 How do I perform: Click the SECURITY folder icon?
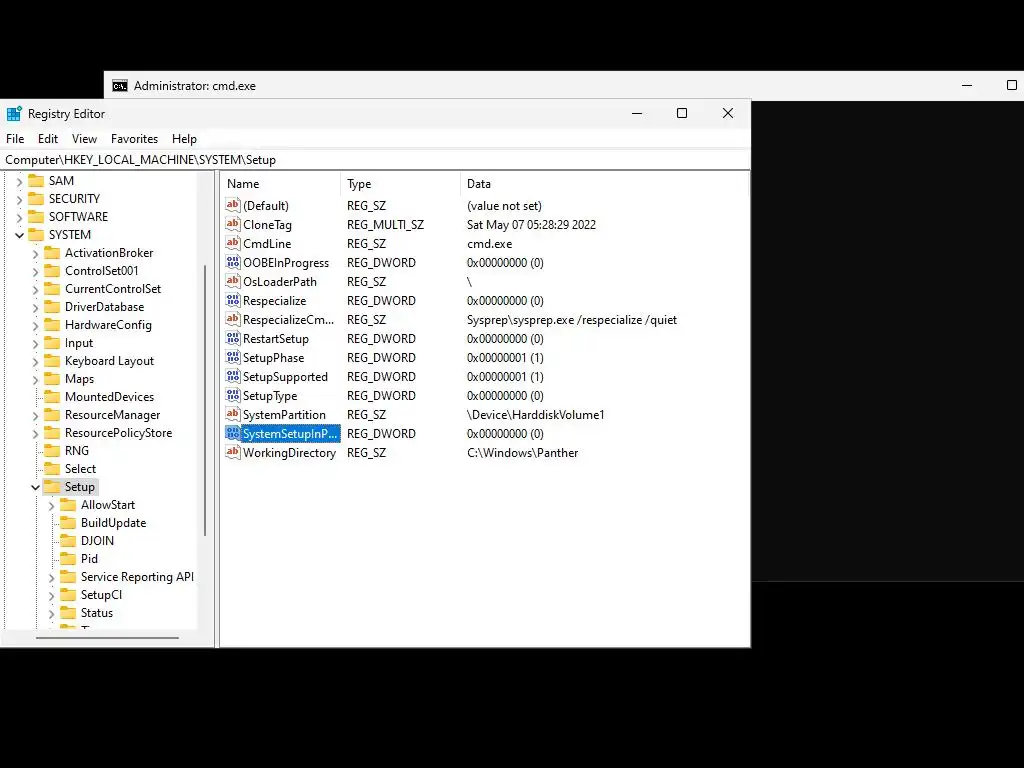[x=36, y=199]
